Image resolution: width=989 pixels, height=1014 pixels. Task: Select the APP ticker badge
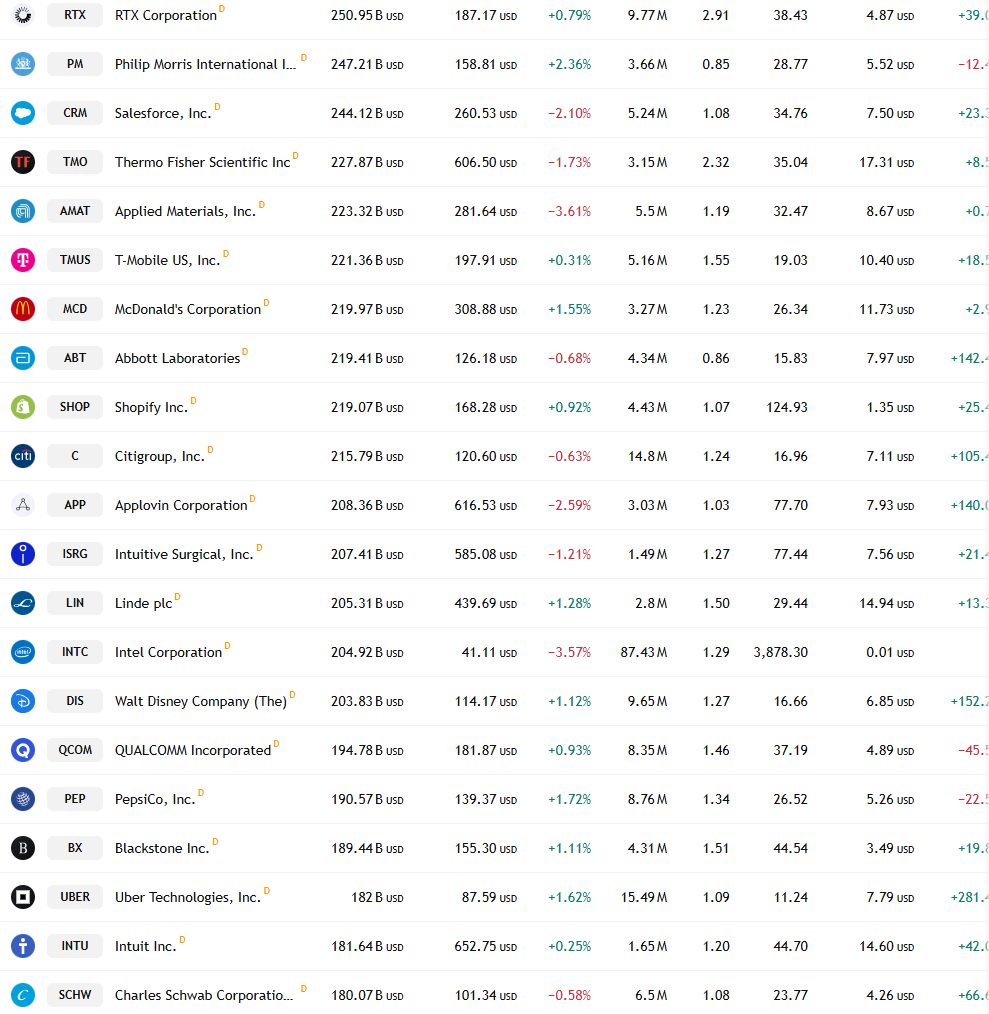(x=75, y=505)
